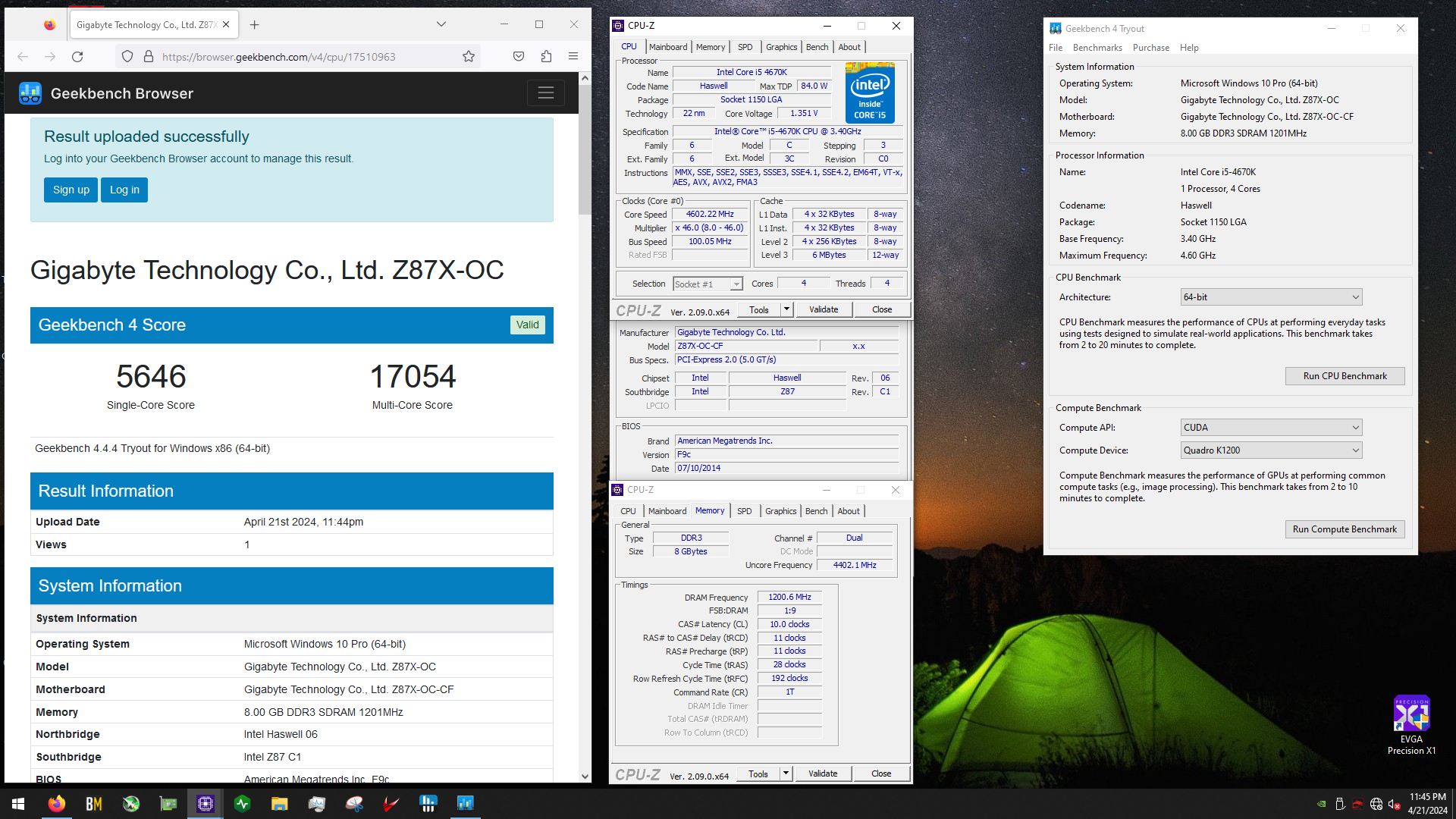Open the Geekbench File menu
This screenshot has width=1456, height=819.
(1056, 48)
